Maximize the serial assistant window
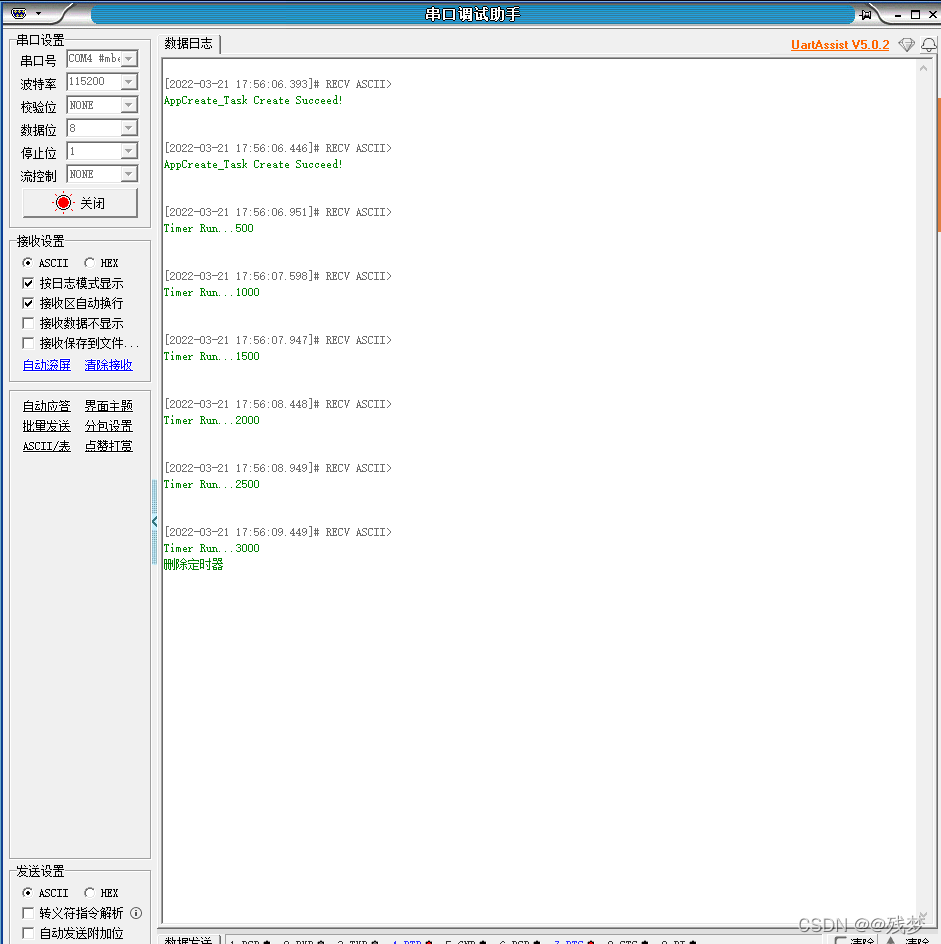Screen dimensions: 941x944 click(x=915, y=14)
